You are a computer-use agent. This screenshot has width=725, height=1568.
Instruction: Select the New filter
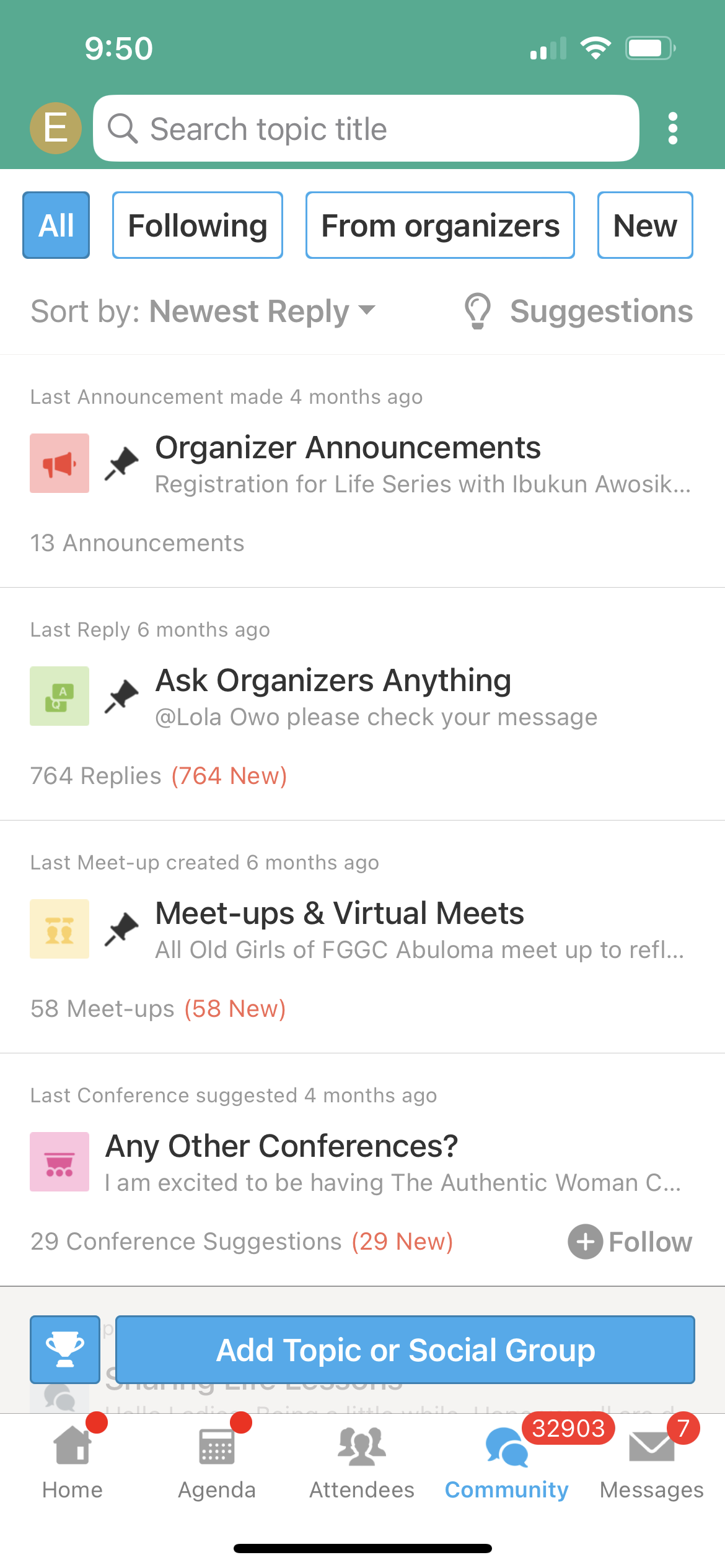(645, 225)
